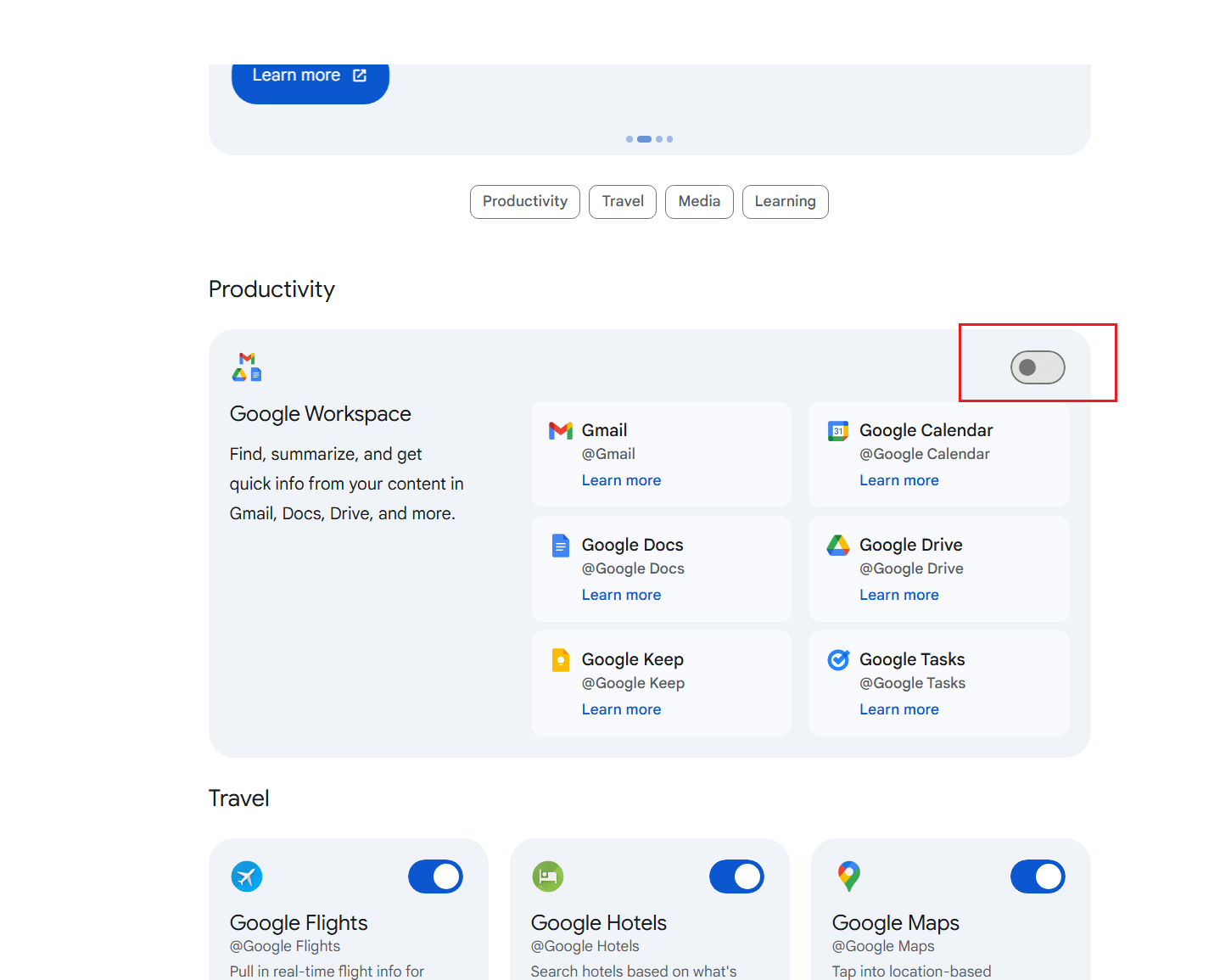Click the Gmail envelope icon
1231x980 pixels.
click(x=560, y=431)
